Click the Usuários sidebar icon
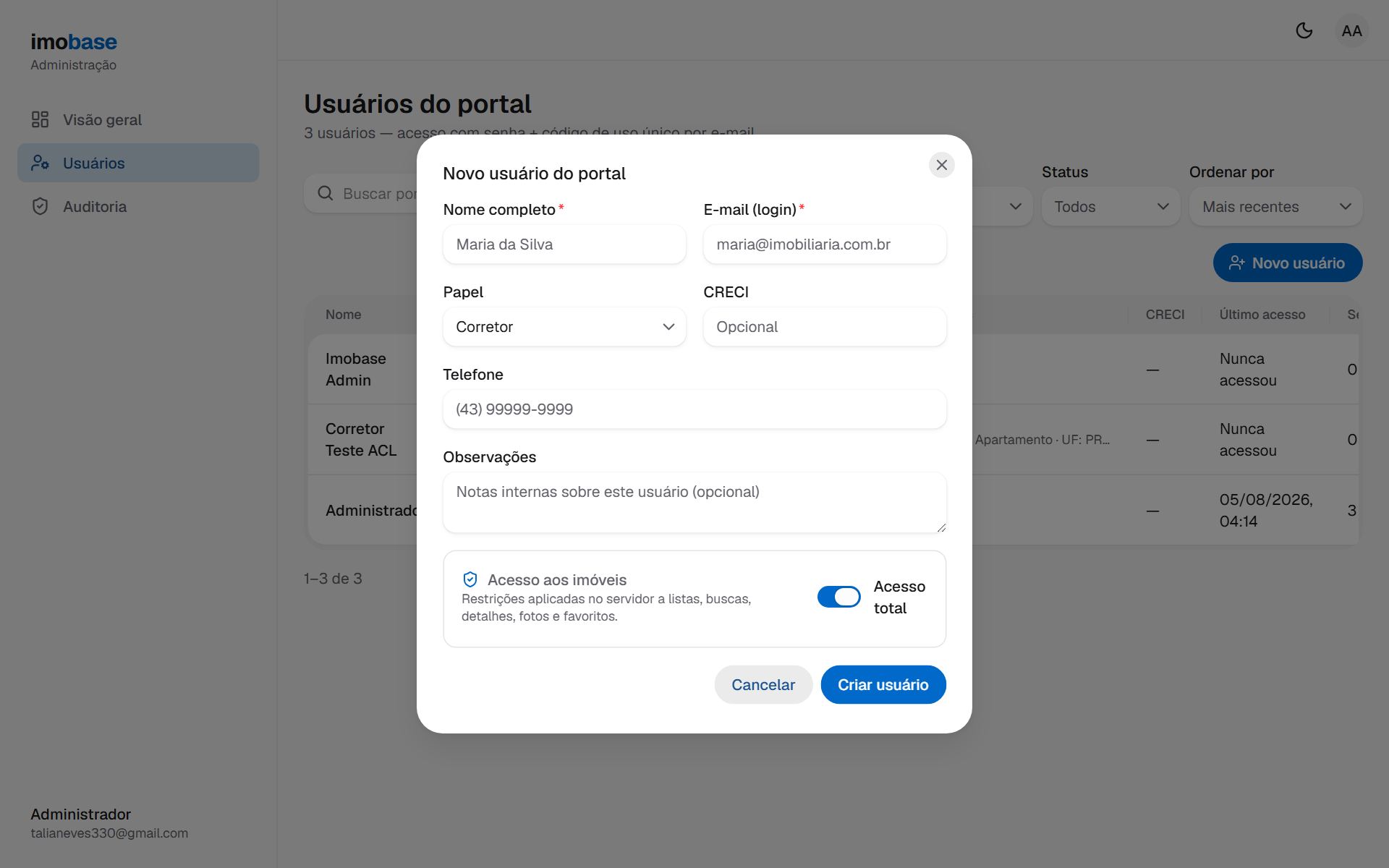Image resolution: width=1389 pixels, height=868 pixels. coord(40,163)
